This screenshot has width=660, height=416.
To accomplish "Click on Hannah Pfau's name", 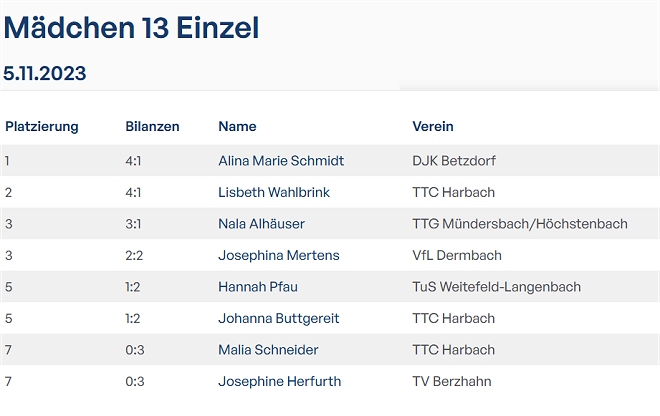I will coord(257,287).
